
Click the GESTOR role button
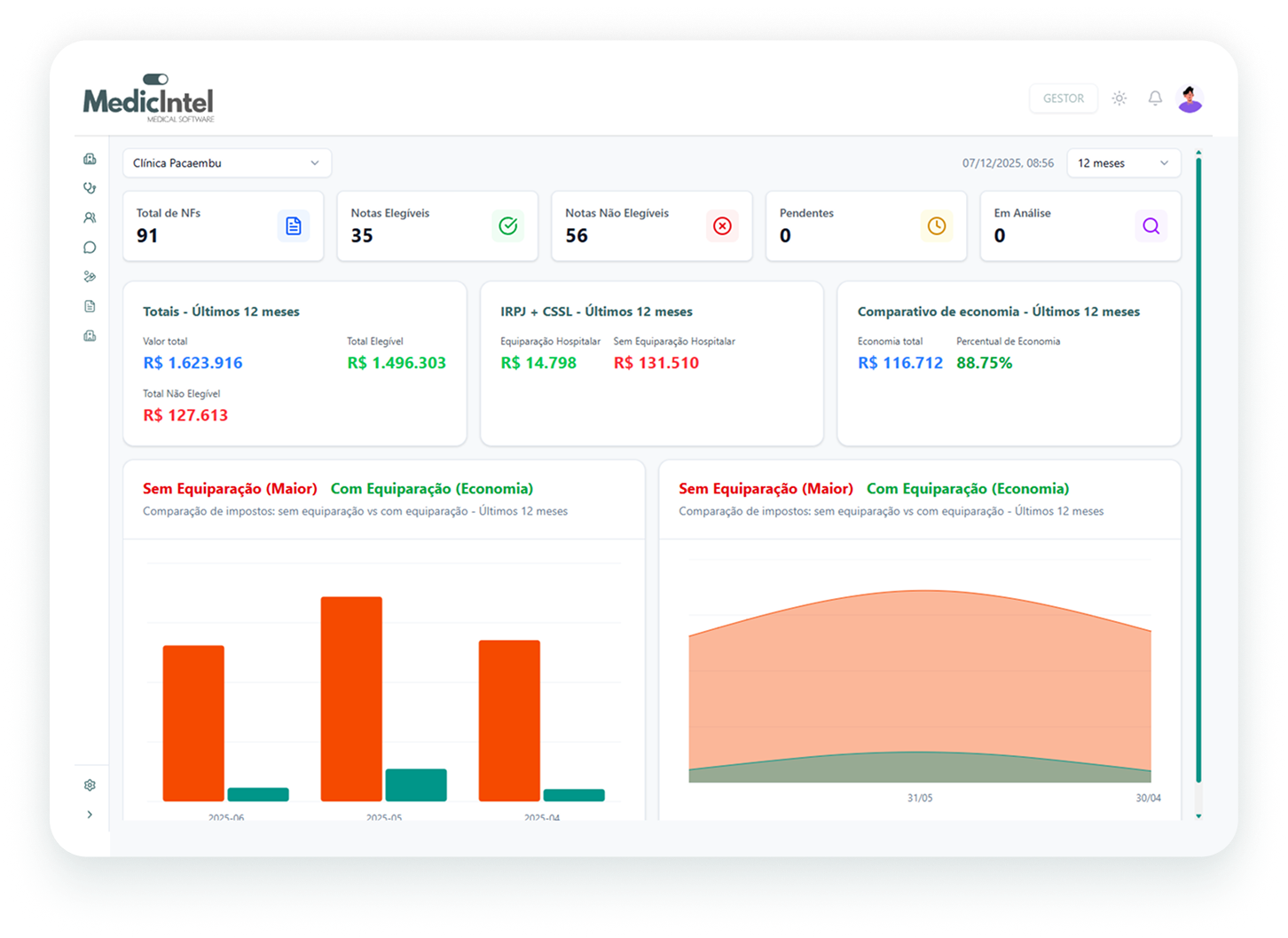tap(1063, 98)
